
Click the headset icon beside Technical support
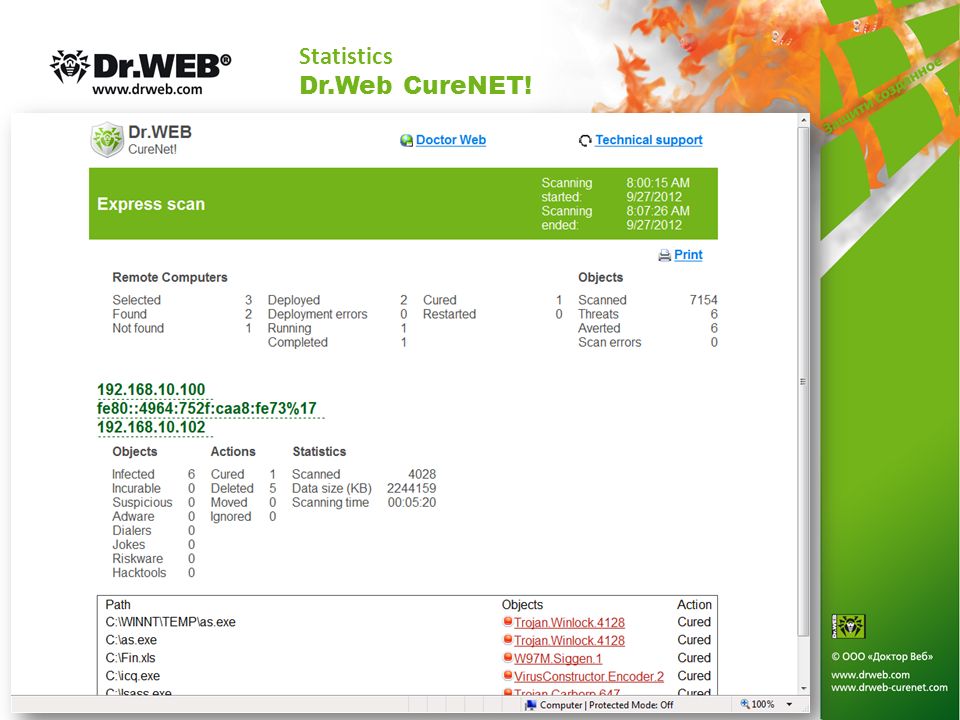point(585,141)
